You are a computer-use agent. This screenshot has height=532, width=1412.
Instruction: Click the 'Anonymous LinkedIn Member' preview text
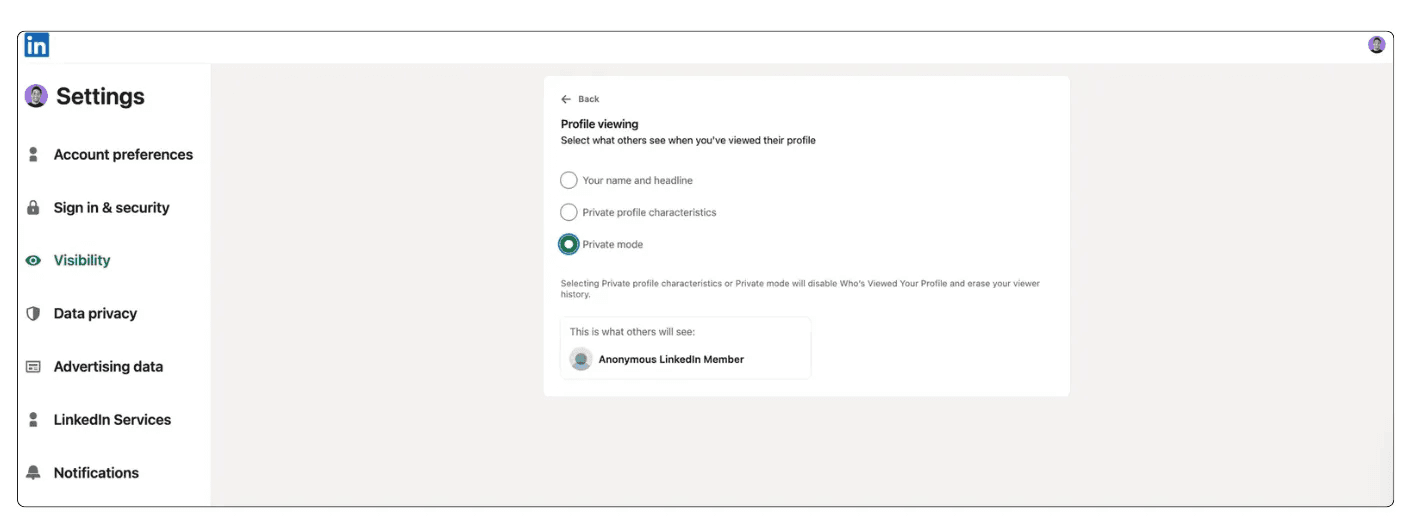coord(671,359)
